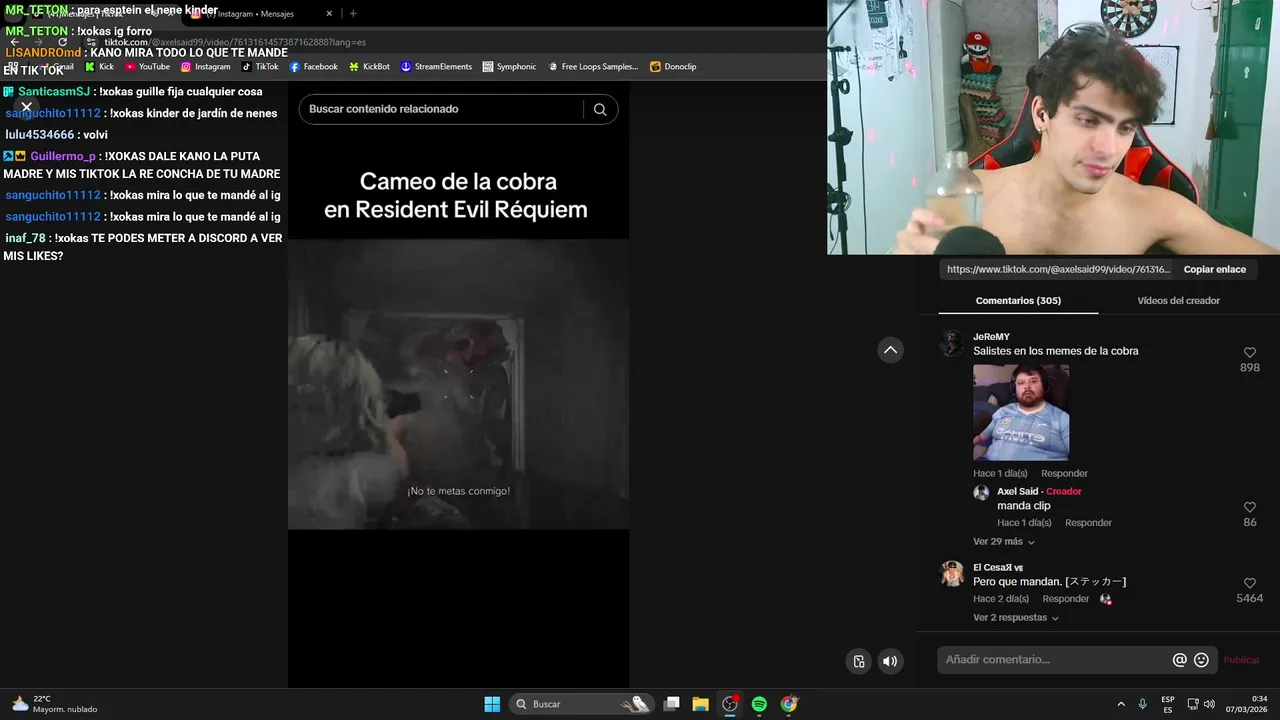
Task: Open the YouTube bookmark
Action: (147, 67)
